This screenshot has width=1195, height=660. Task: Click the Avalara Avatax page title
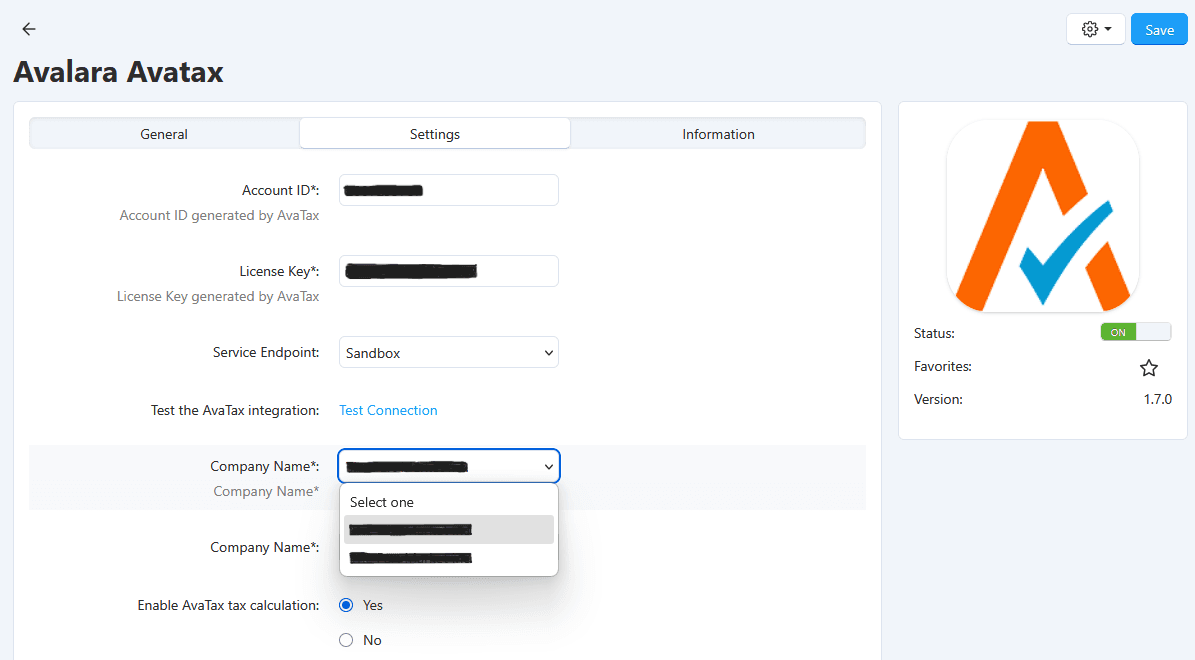pos(118,72)
